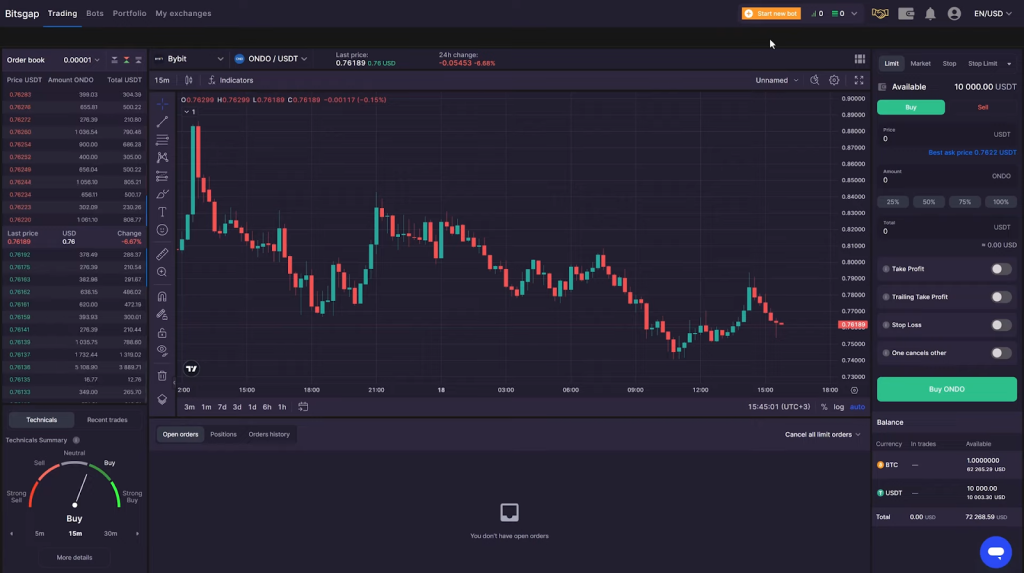
Task: Toggle One cancels other option
Action: [1000, 353]
